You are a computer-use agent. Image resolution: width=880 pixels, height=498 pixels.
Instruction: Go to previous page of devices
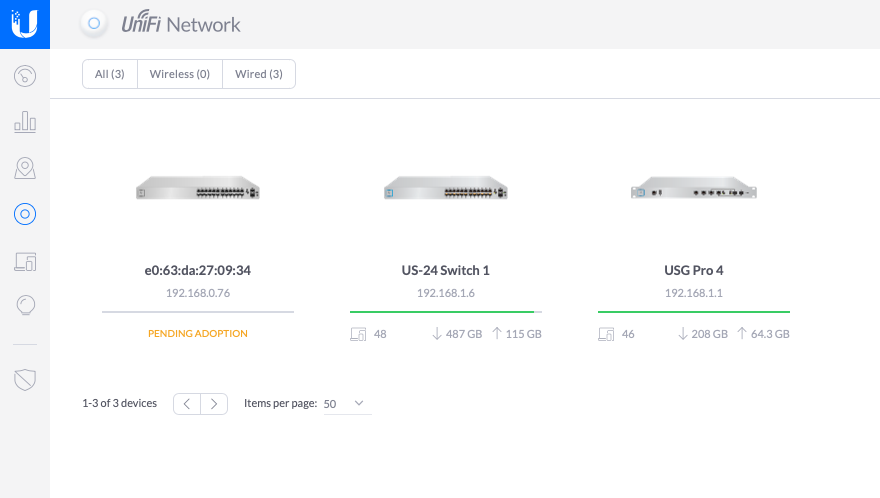click(187, 404)
